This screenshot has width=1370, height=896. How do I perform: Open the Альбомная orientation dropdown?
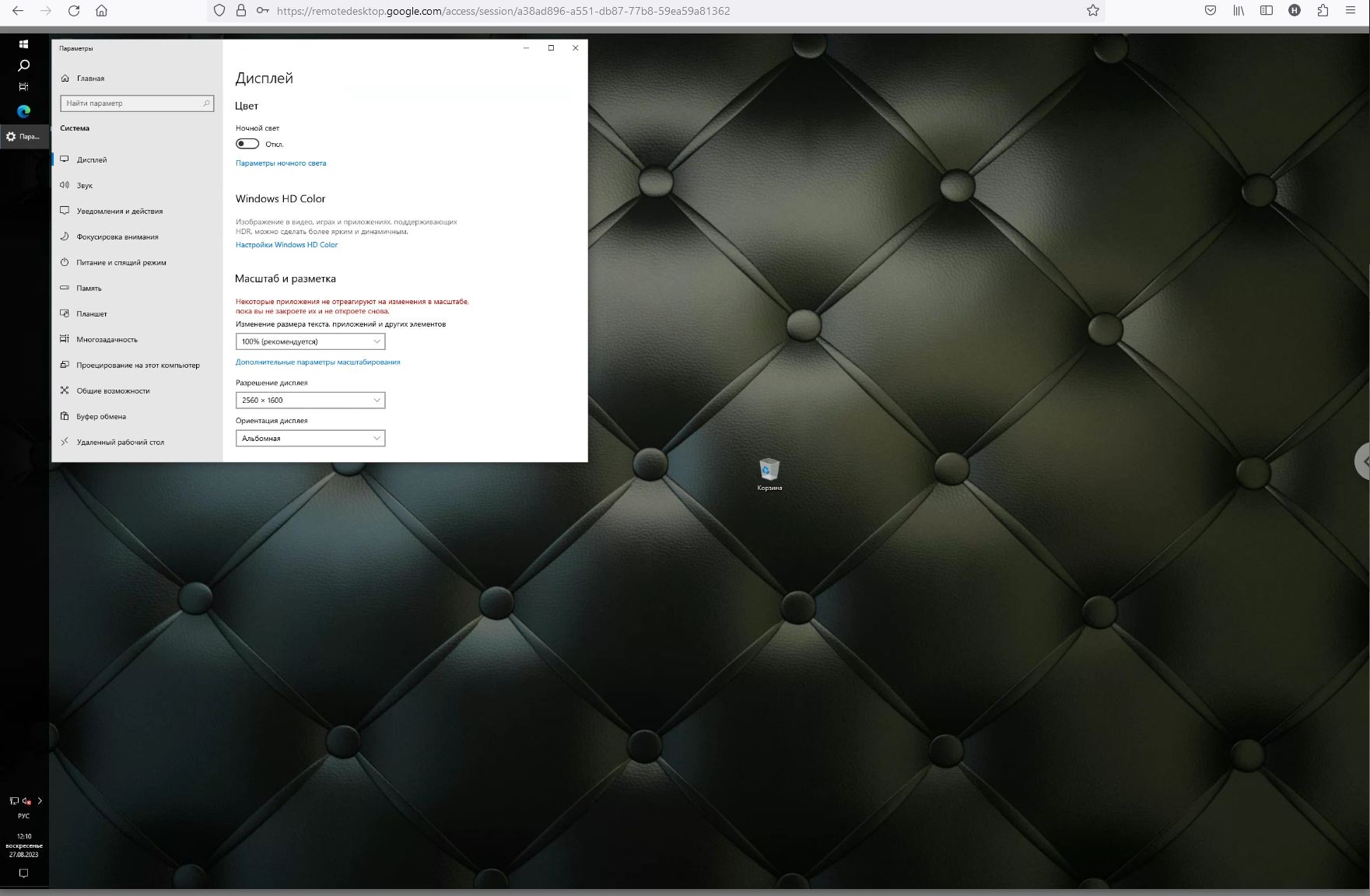click(310, 438)
